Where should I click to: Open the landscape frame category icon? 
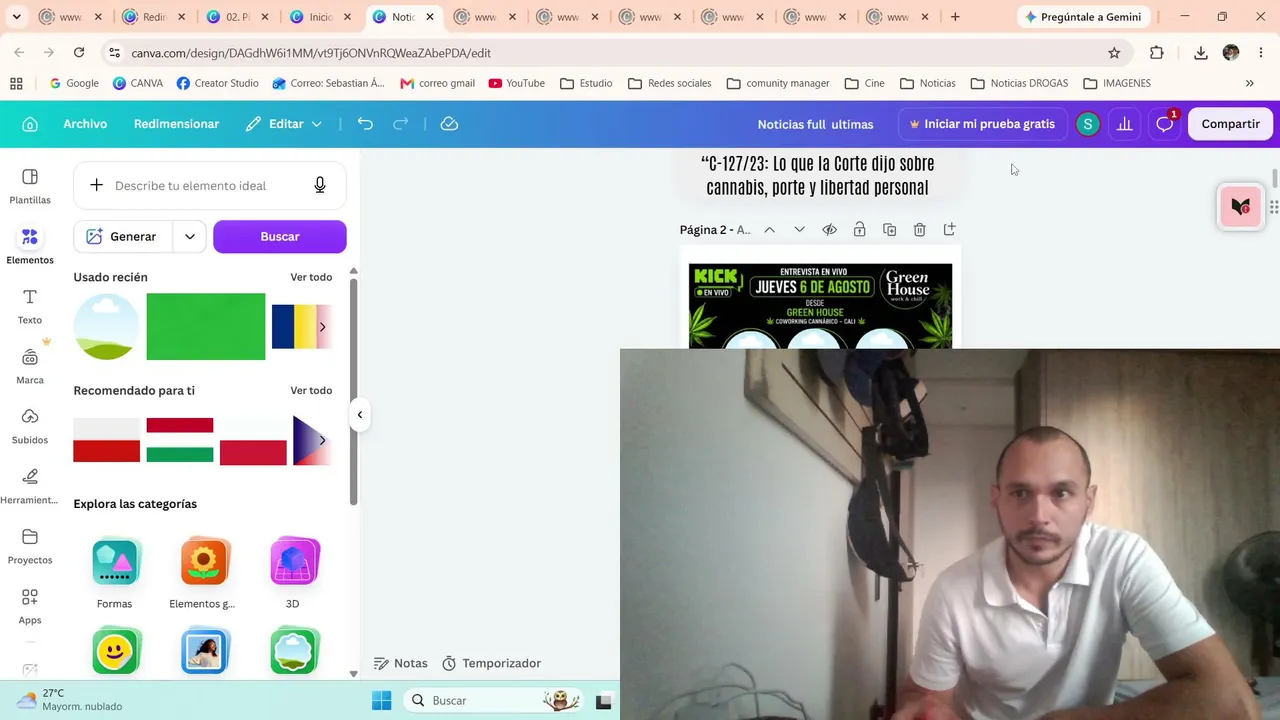[293, 651]
